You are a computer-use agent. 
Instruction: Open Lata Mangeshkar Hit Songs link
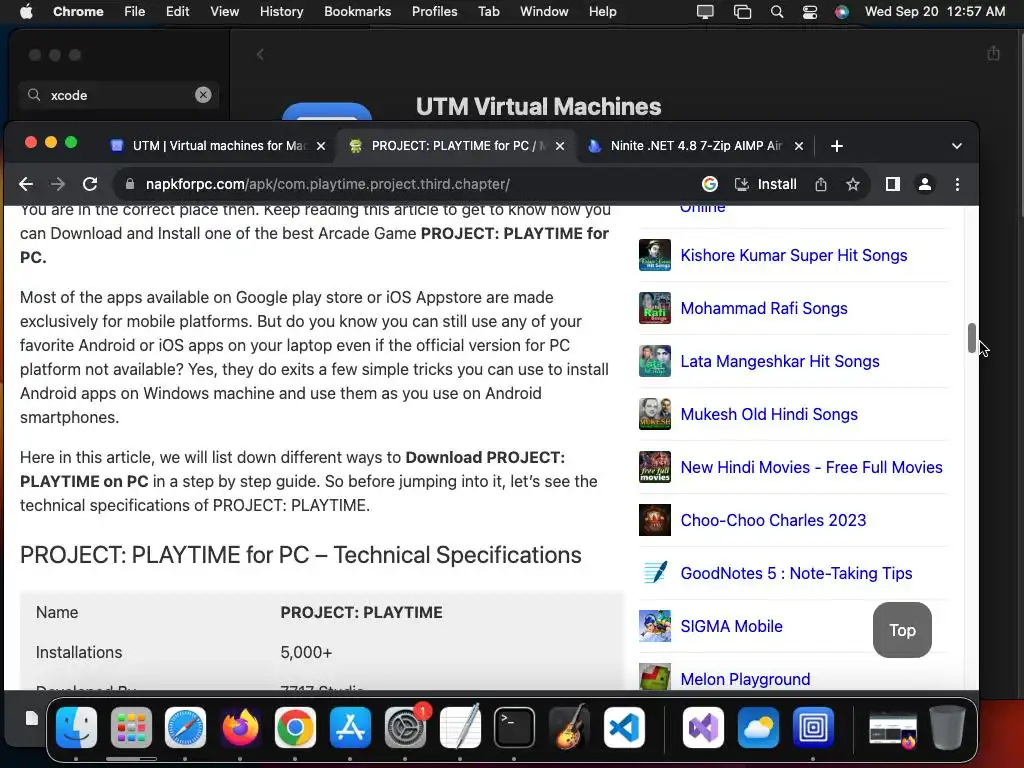pos(780,361)
